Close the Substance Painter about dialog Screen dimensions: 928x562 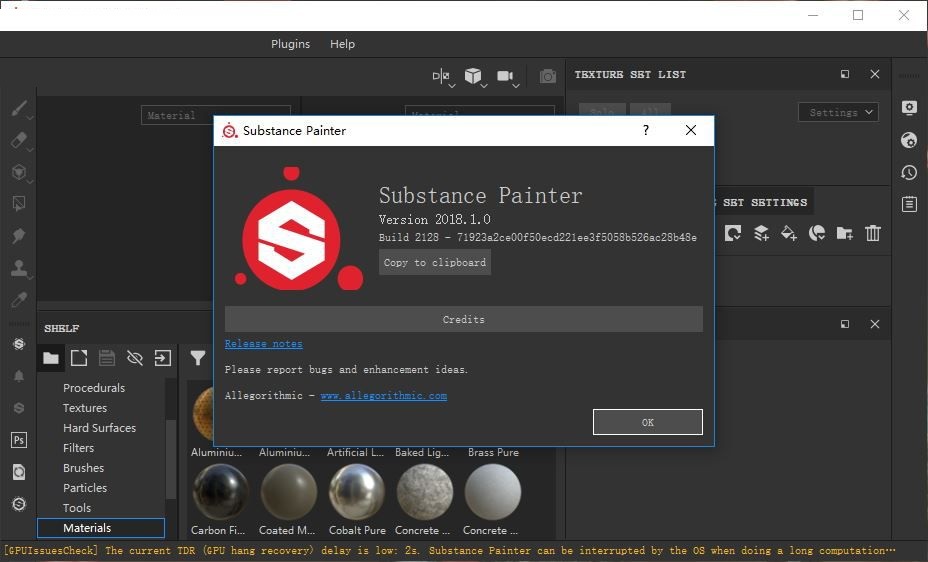pyautogui.click(x=691, y=130)
